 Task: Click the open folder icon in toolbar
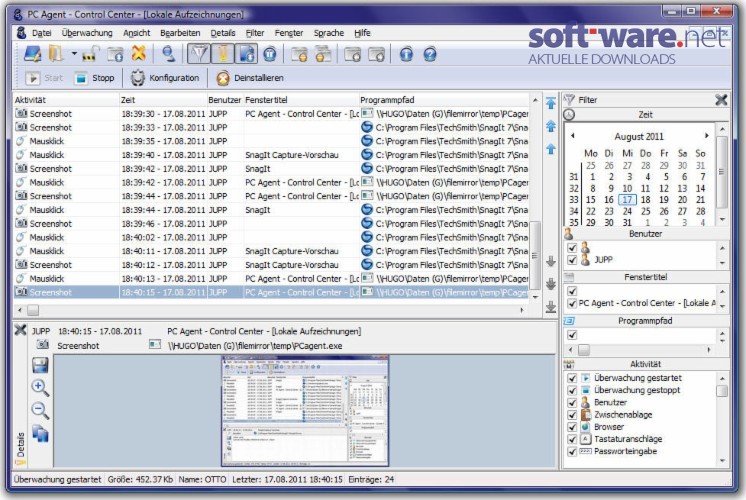[56, 54]
